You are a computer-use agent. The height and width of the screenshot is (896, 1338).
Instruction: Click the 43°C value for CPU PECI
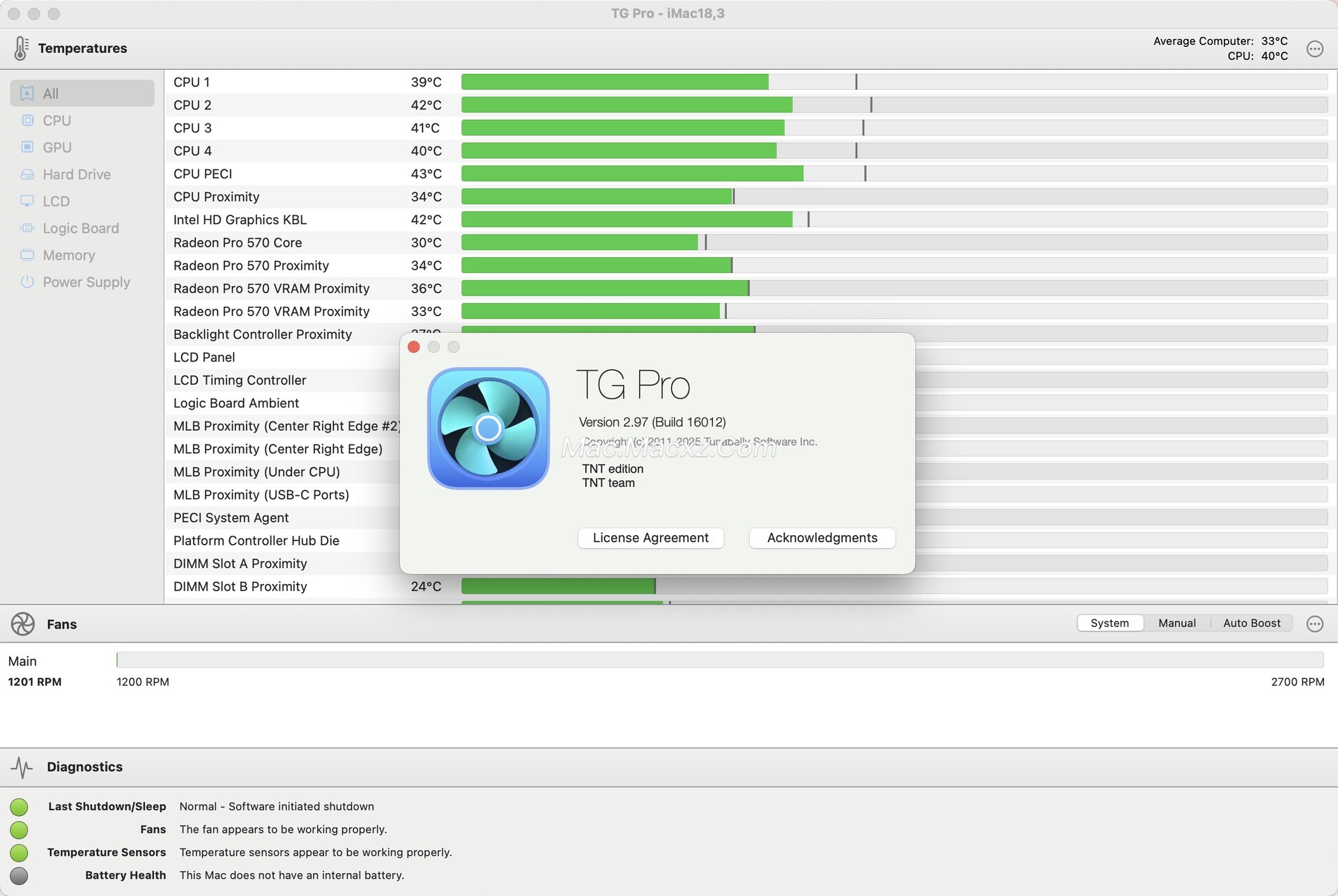(426, 174)
